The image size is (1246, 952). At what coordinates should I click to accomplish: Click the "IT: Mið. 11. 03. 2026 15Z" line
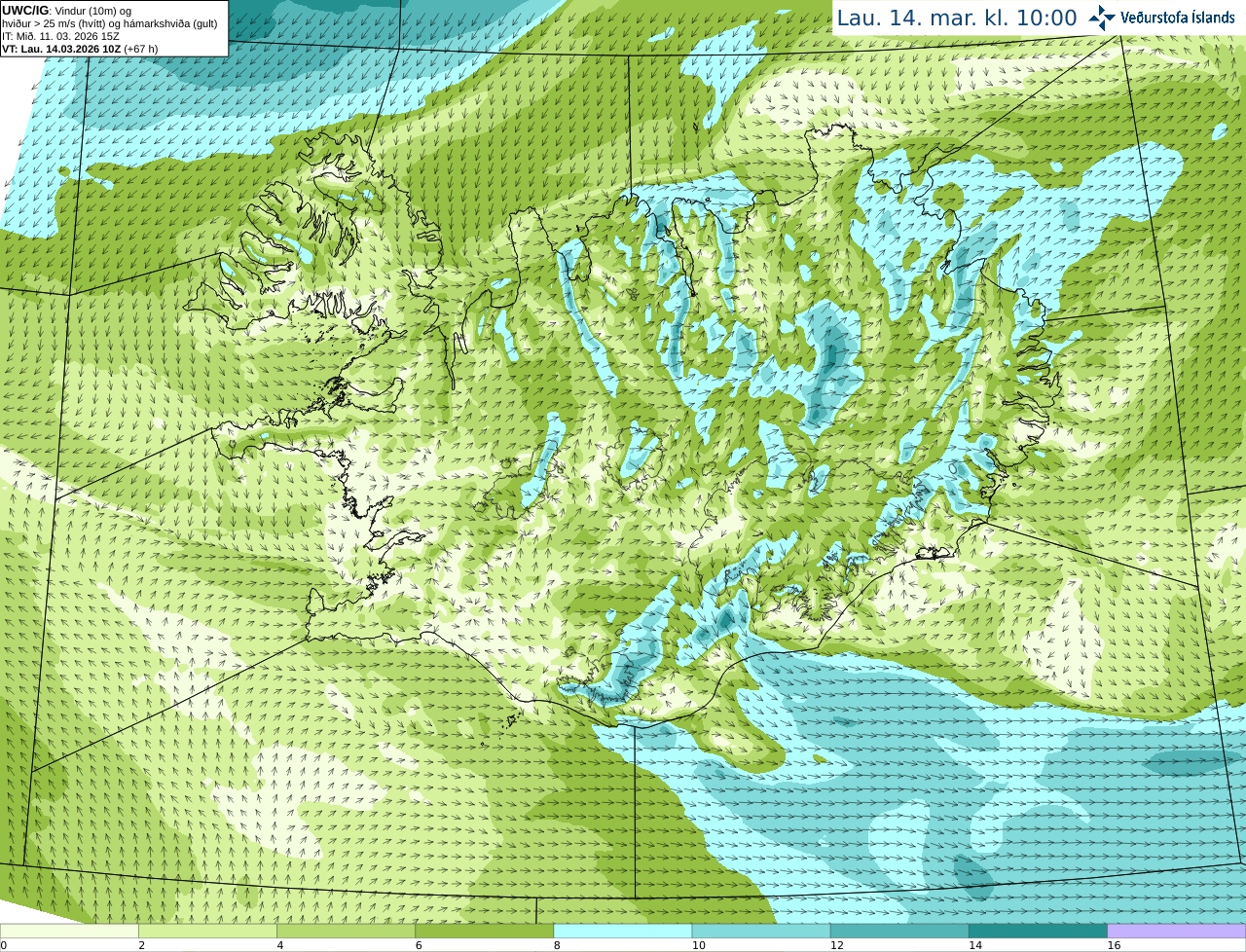click(x=60, y=36)
